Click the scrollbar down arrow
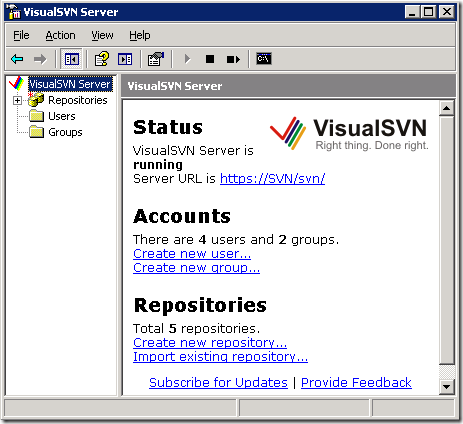The height and width of the screenshot is (424, 463). [x=447, y=387]
